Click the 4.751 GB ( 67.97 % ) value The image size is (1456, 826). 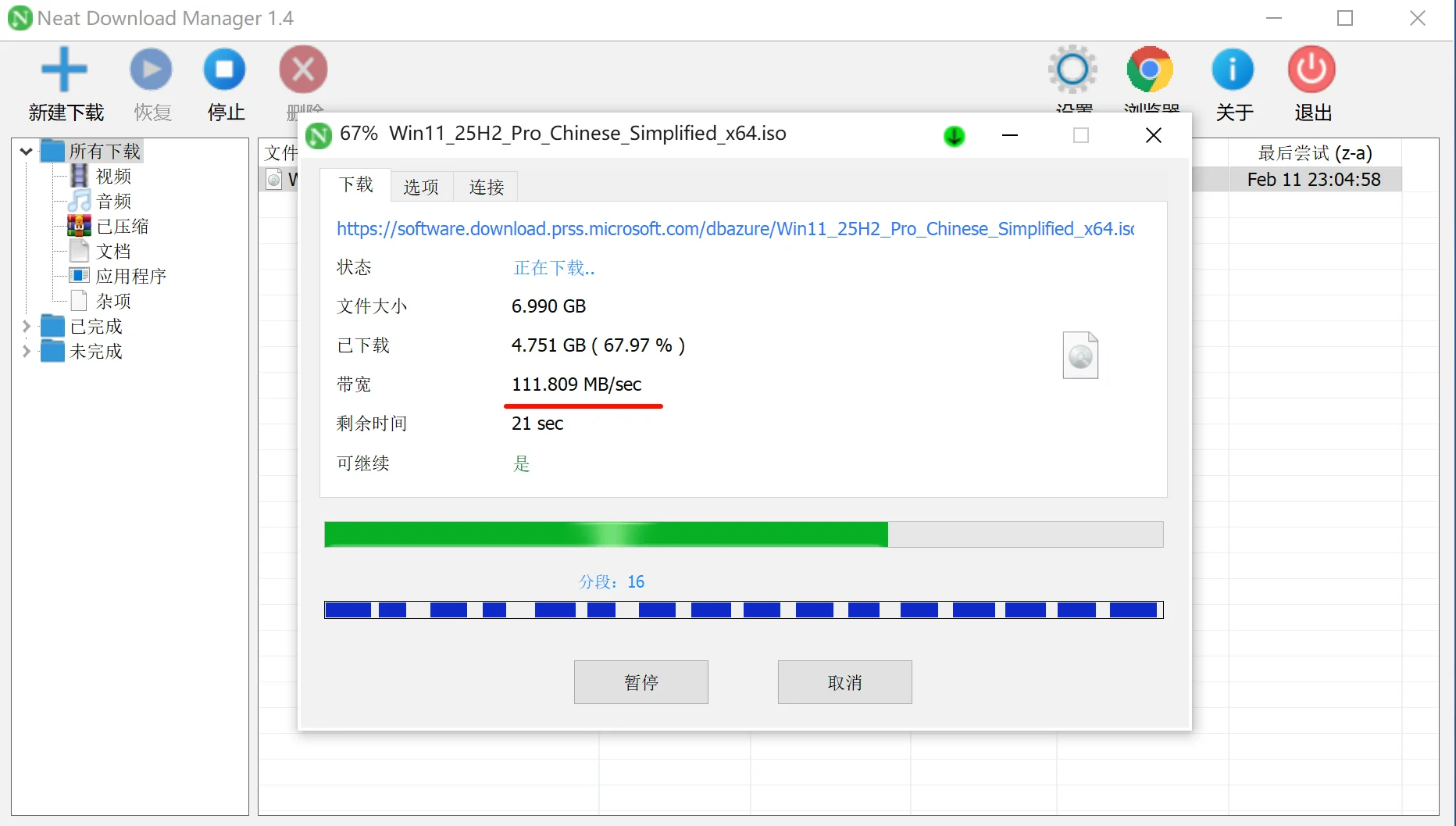point(598,345)
